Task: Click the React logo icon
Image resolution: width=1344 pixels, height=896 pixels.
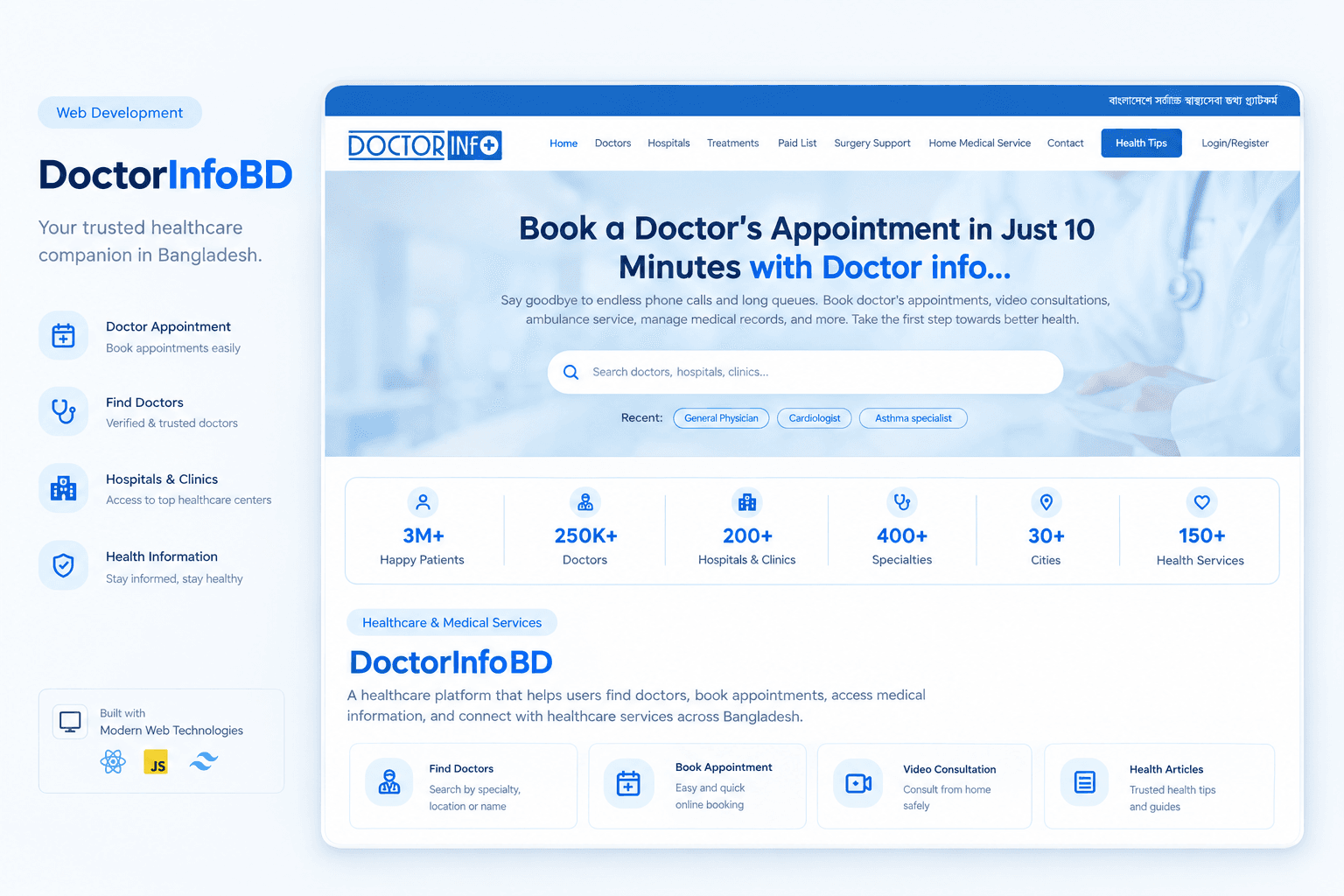Action: 113,762
